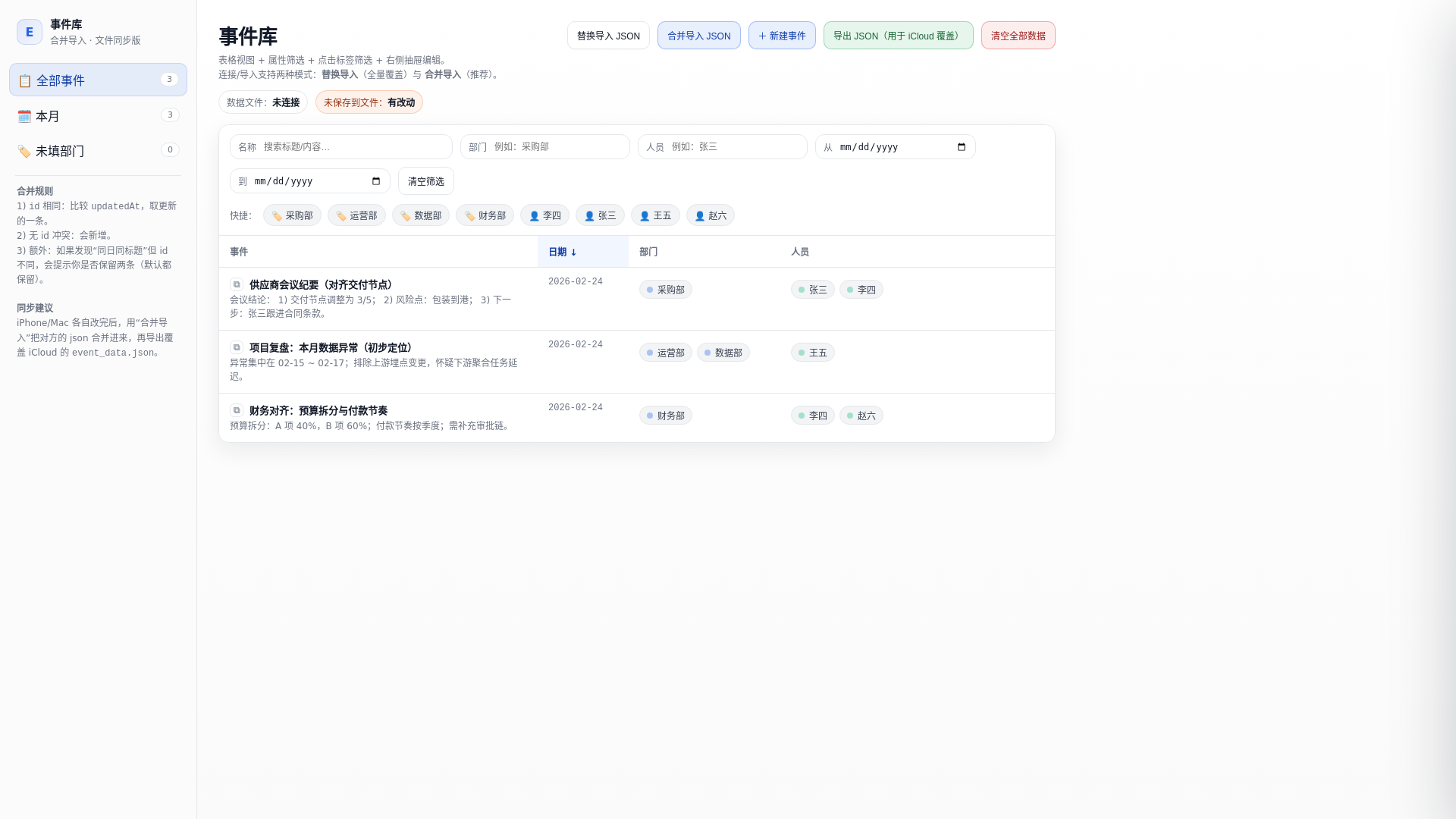Click 王五 tag in 项目复盘 row
The image size is (1456, 819).
pos(813,353)
